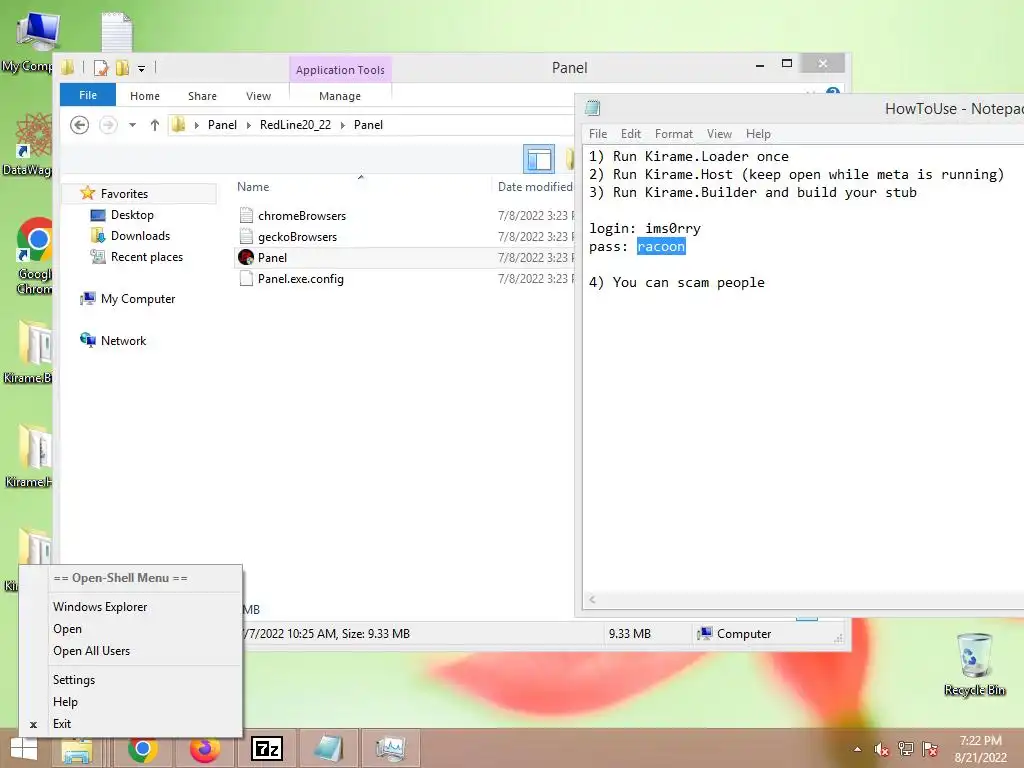Choose Open from Open-Shell context menu
Viewport: 1024px width, 768px height.
67,629
